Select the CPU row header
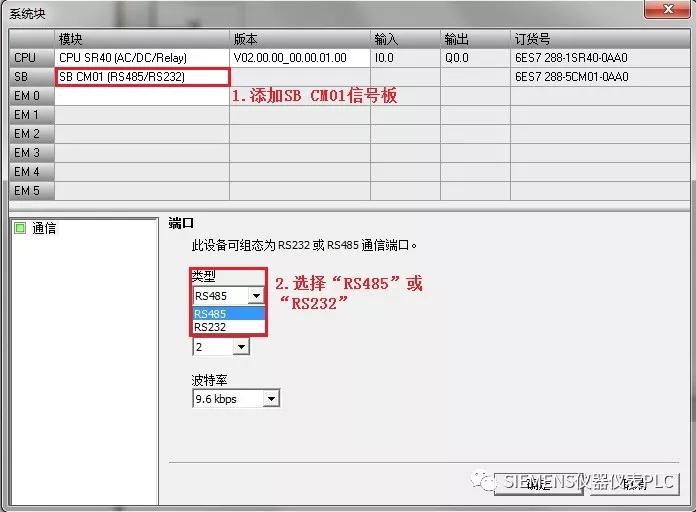Image resolution: width=696 pixels, height=512 pixels. point(32,58)
